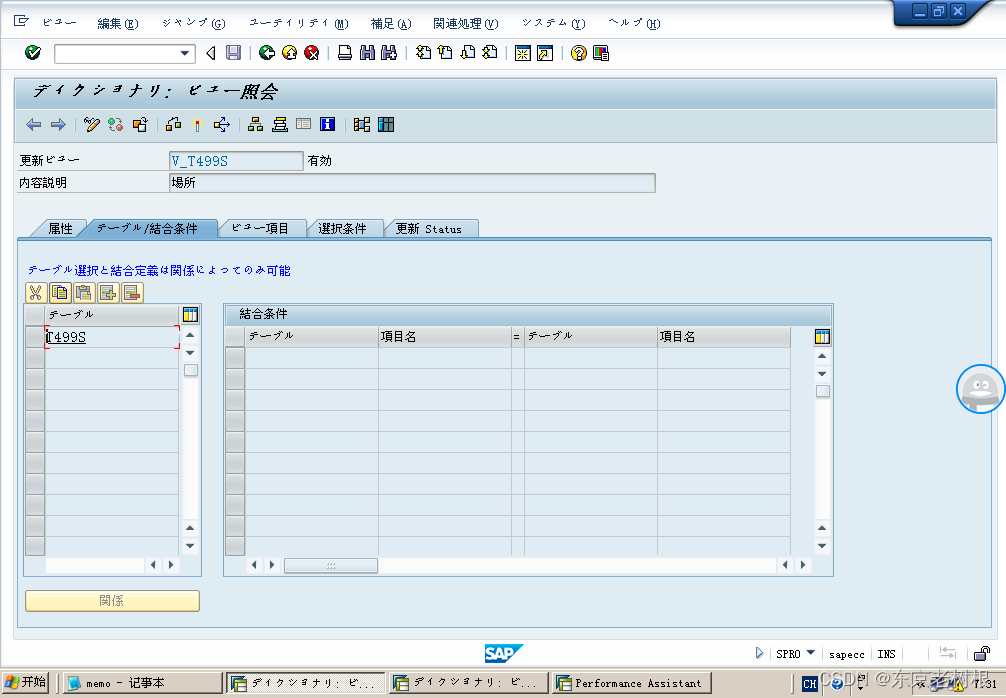Click the Delete Row button above table list
Viewport: 1006px width, 698px height.
point(133,293)
